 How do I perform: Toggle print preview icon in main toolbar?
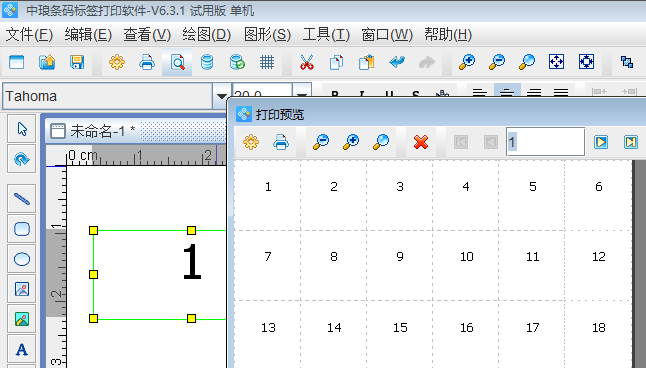[177, 62]
